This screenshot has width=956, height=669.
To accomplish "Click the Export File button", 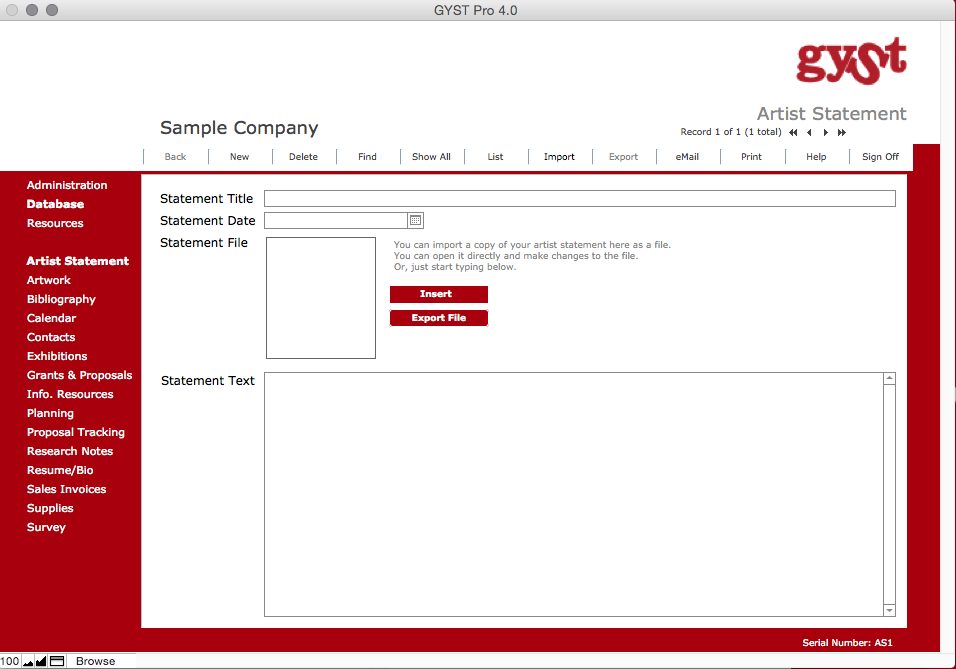I will tap(439, 318).
